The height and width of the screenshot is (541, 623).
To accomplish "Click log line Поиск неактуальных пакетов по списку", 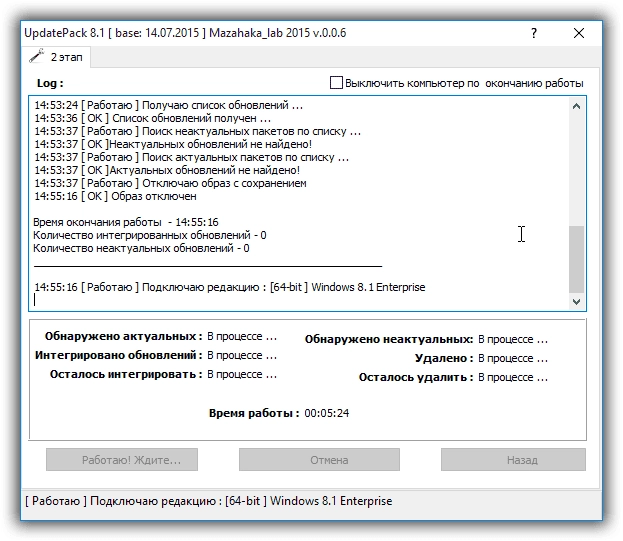I will [x=197, y=131].
